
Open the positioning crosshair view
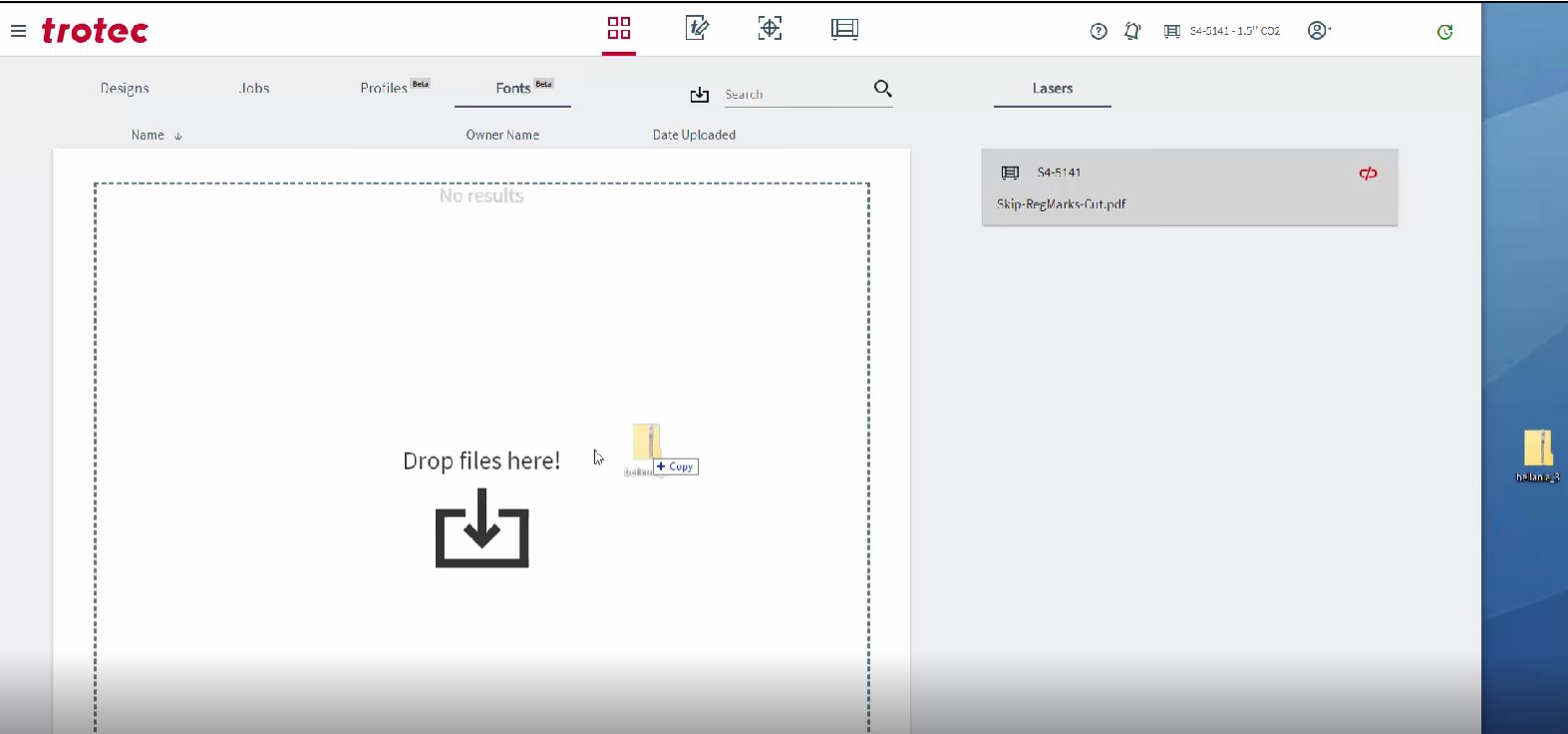tap(770, 28)
